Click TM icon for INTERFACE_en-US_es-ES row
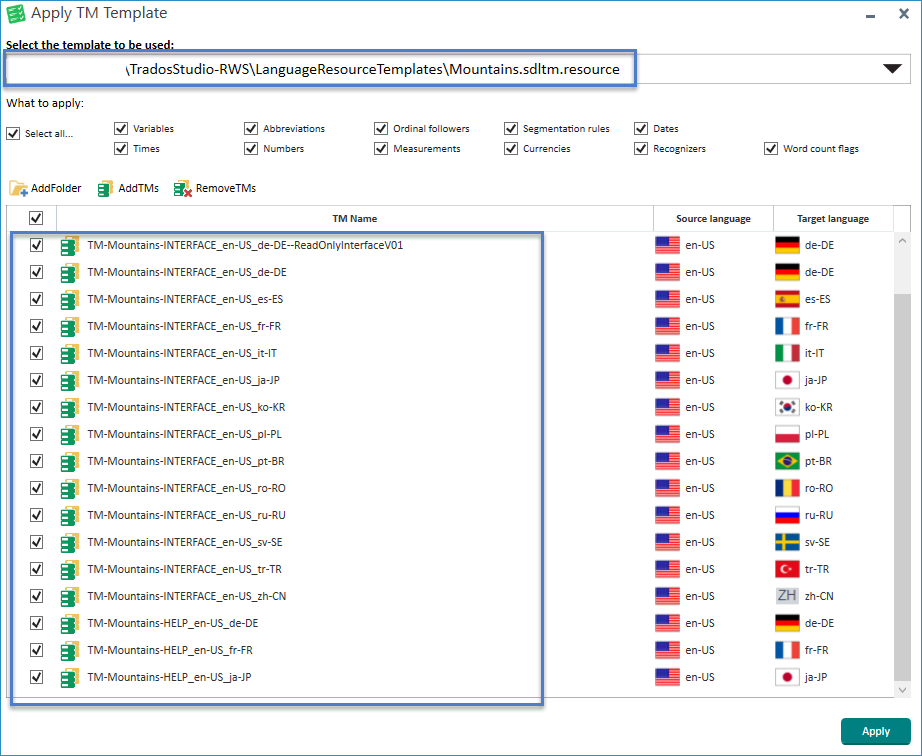922x756 pixels. (70, 300)
